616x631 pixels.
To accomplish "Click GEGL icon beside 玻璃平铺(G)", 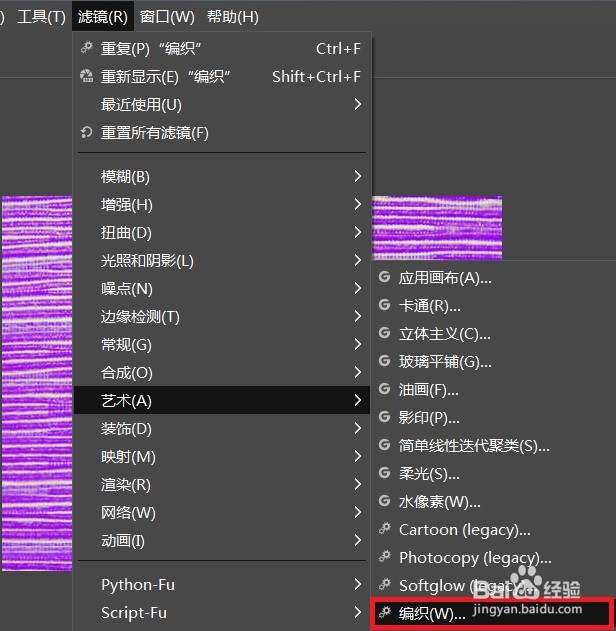I will click(x=385, y=361).
